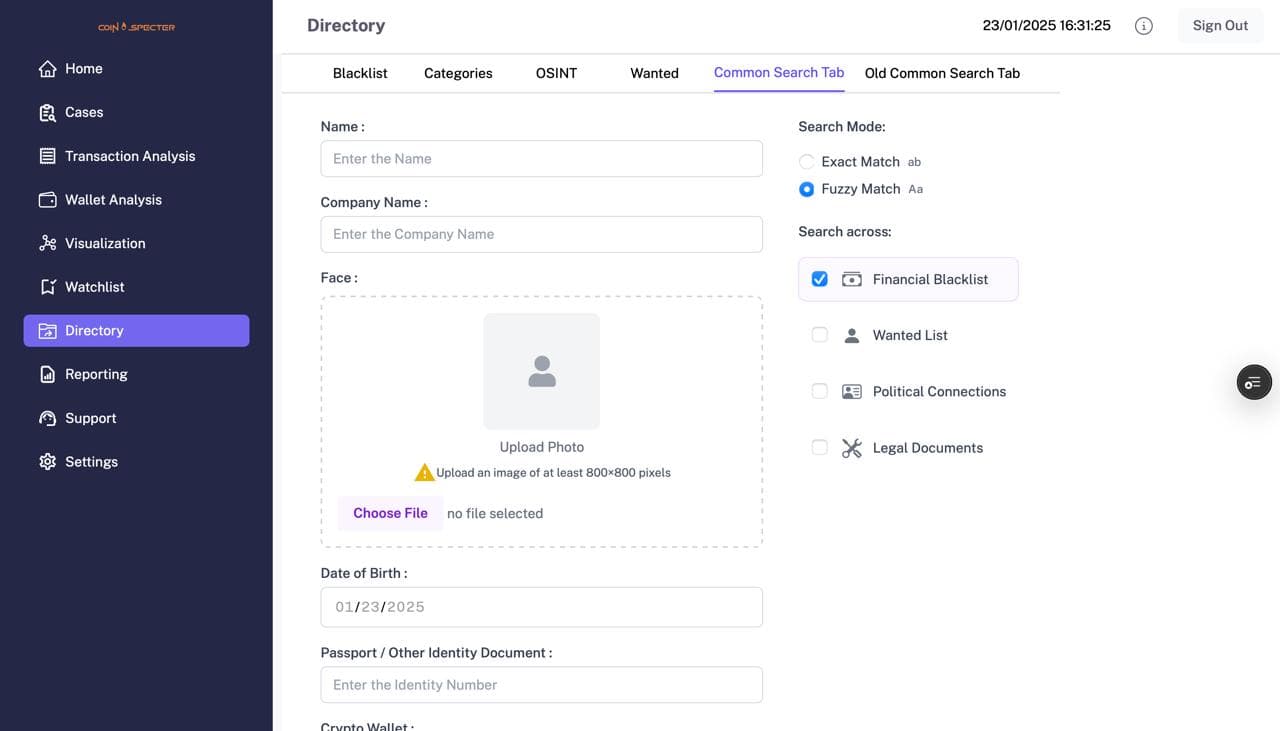Click the Support headset icon
The image size is (1280, 731).
point(47,418)
